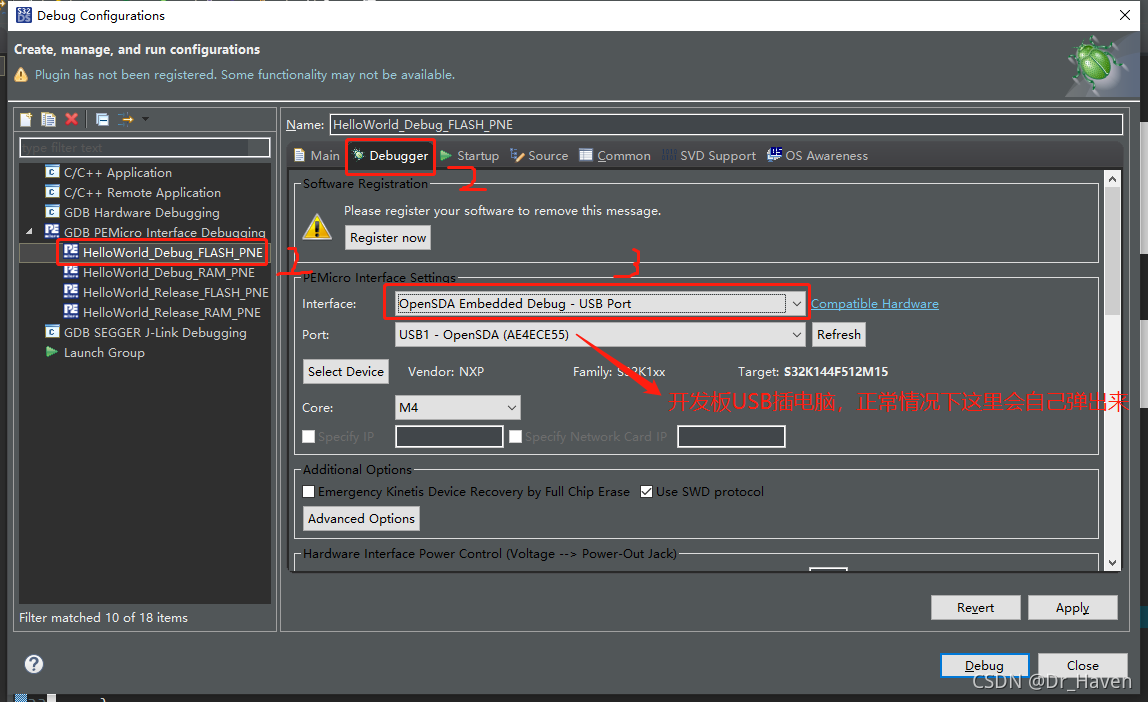Image resolution: width=1148 pixels, height=702 pixels.
Task: Open the OS Awareness tab
Action: point(817,155)
